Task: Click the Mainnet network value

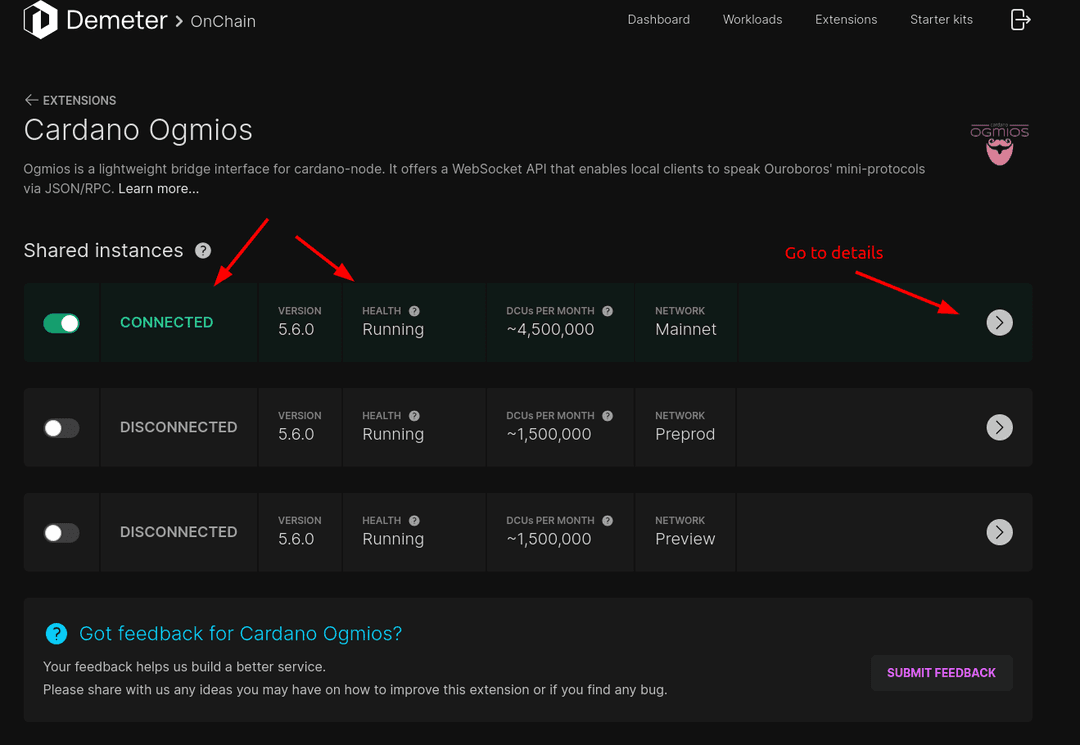Action: point(685,329)
